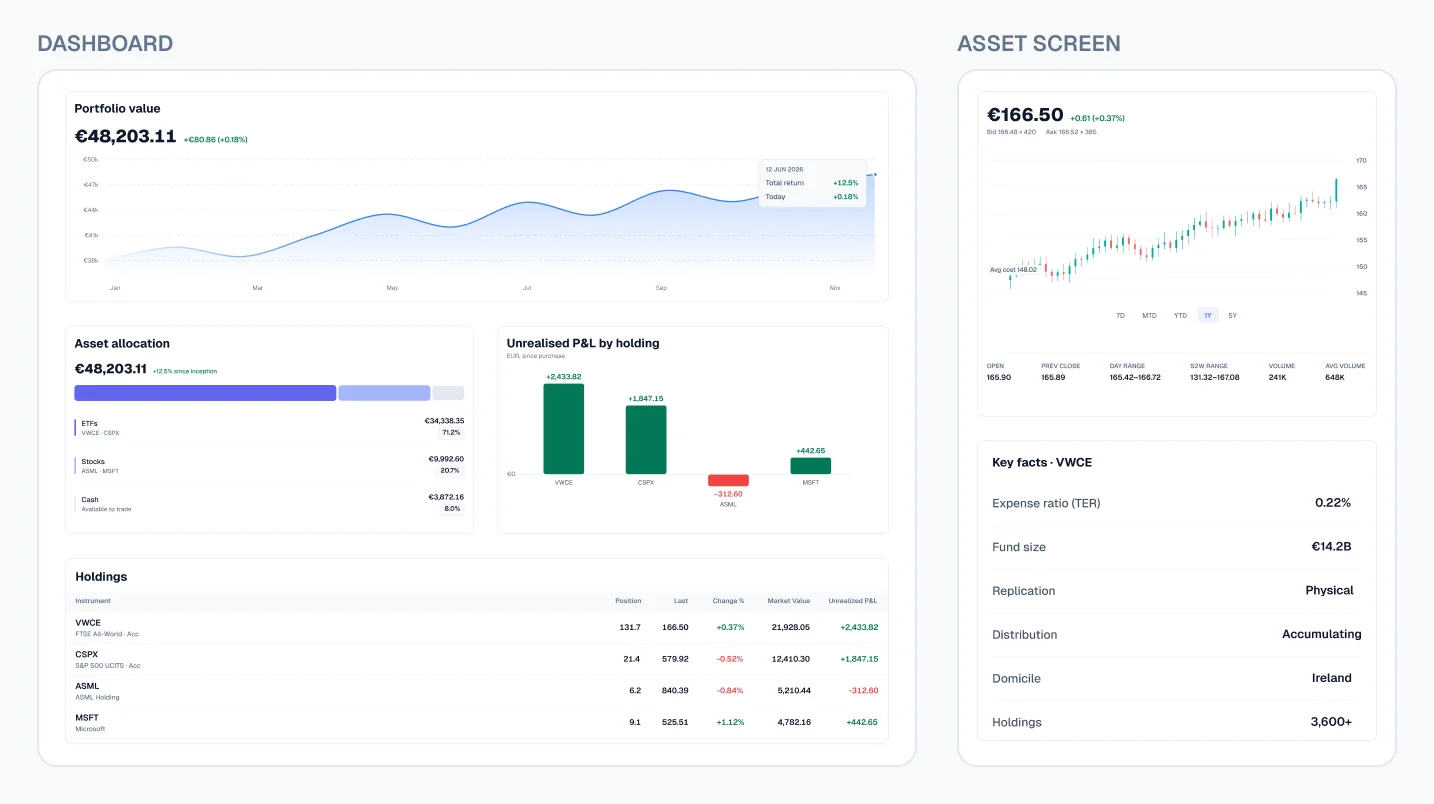Click the '+0.61 (+0.37%)' price change text
The width and height of the screenshot is (1434, 804).
click(x=1098, y=118)
